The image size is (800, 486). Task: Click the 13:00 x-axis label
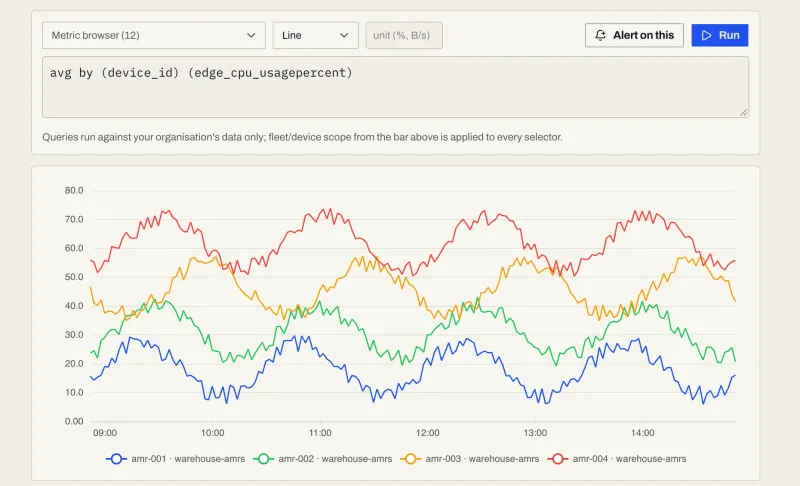point(535,433)
